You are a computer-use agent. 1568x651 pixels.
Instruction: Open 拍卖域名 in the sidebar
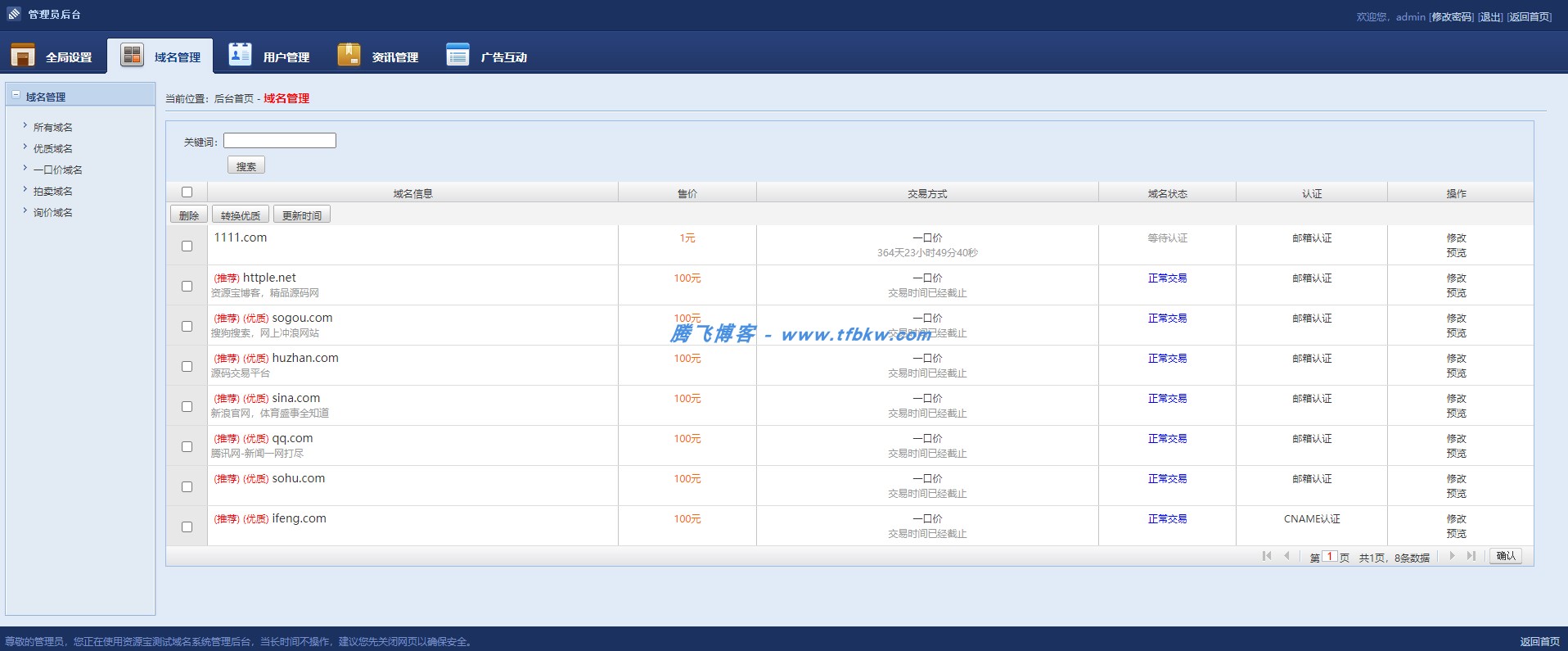[53, 191]
